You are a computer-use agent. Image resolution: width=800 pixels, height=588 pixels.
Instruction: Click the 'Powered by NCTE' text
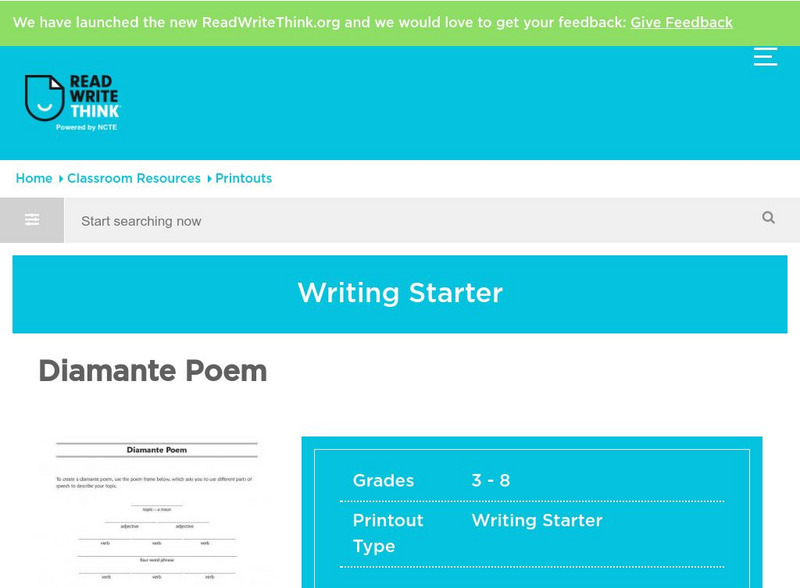87,127
